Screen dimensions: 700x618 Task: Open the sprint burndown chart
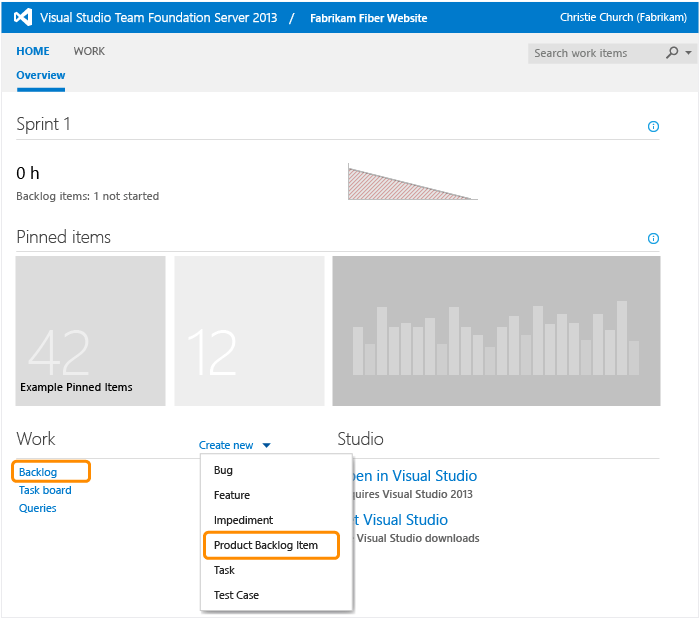pyautogui.click(x=413, y=182)
